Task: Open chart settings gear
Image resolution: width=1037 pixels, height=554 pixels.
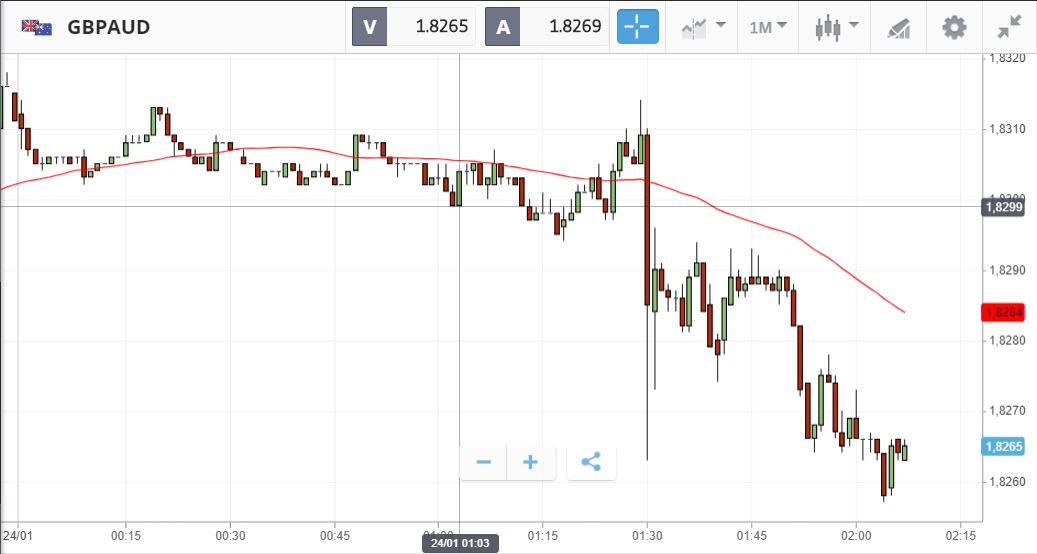Action: pyautogui.click(x=955, y=27)
